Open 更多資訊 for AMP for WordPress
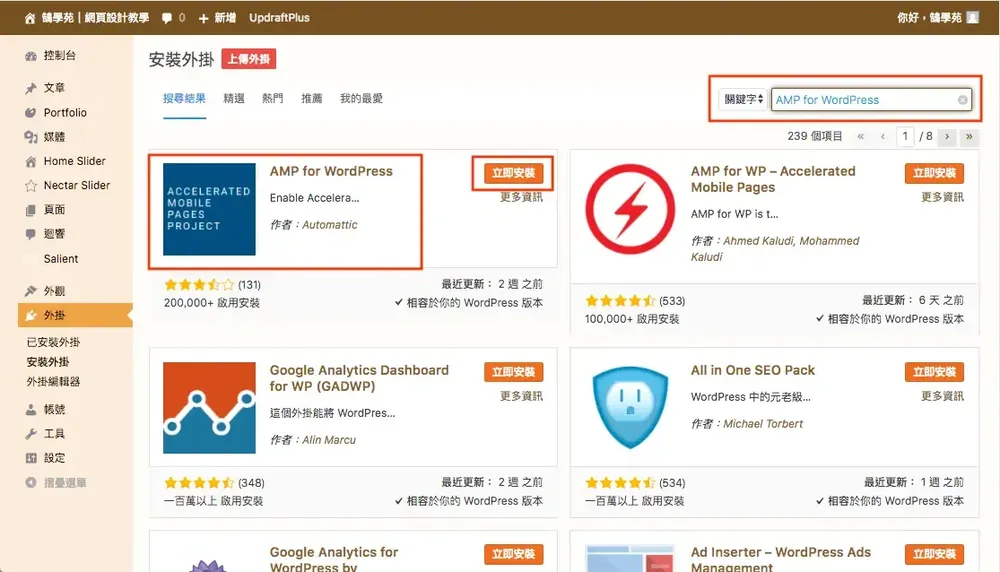The image size is (1000, 572). [x=521, y=197]
